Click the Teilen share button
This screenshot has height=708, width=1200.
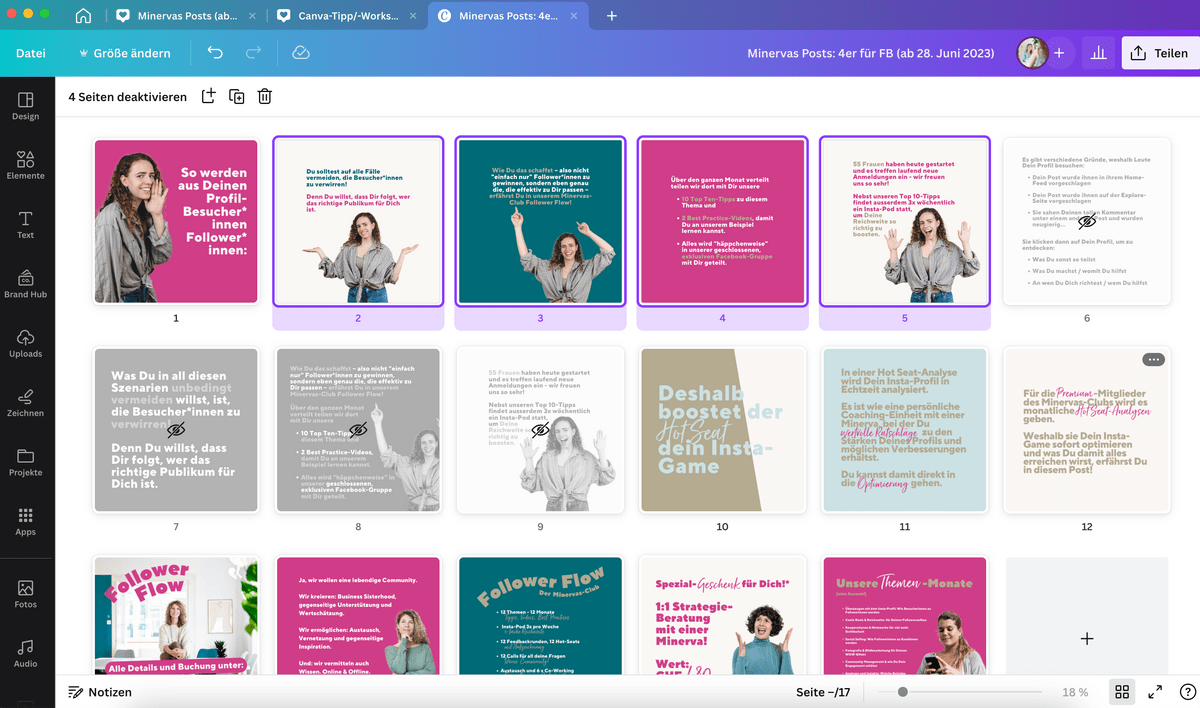1159,53
